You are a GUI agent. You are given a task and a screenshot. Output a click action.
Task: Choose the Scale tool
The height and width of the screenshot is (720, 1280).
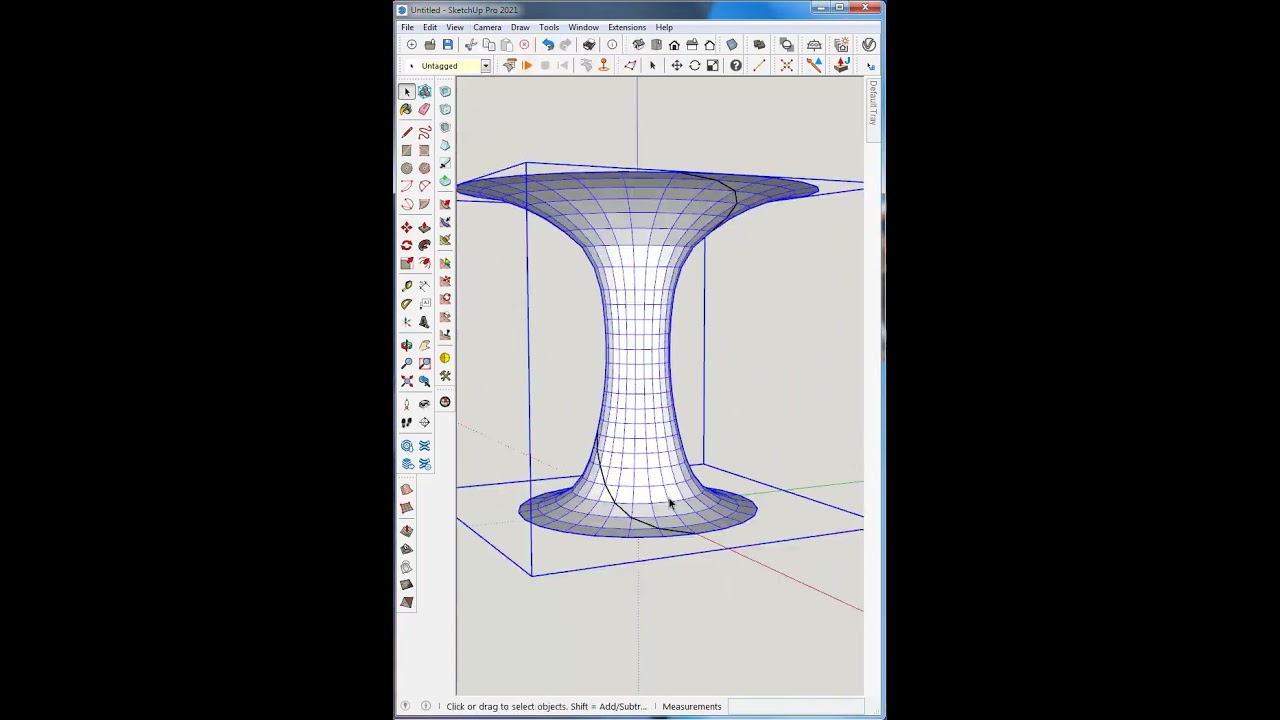tap(407, 263)
